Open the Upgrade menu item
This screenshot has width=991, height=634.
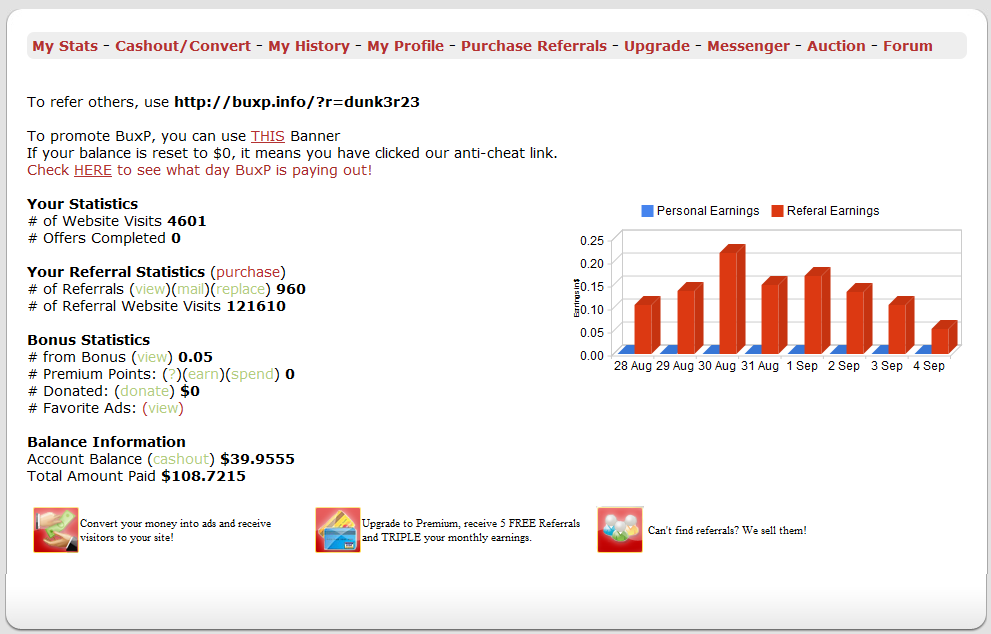(657, 46)
